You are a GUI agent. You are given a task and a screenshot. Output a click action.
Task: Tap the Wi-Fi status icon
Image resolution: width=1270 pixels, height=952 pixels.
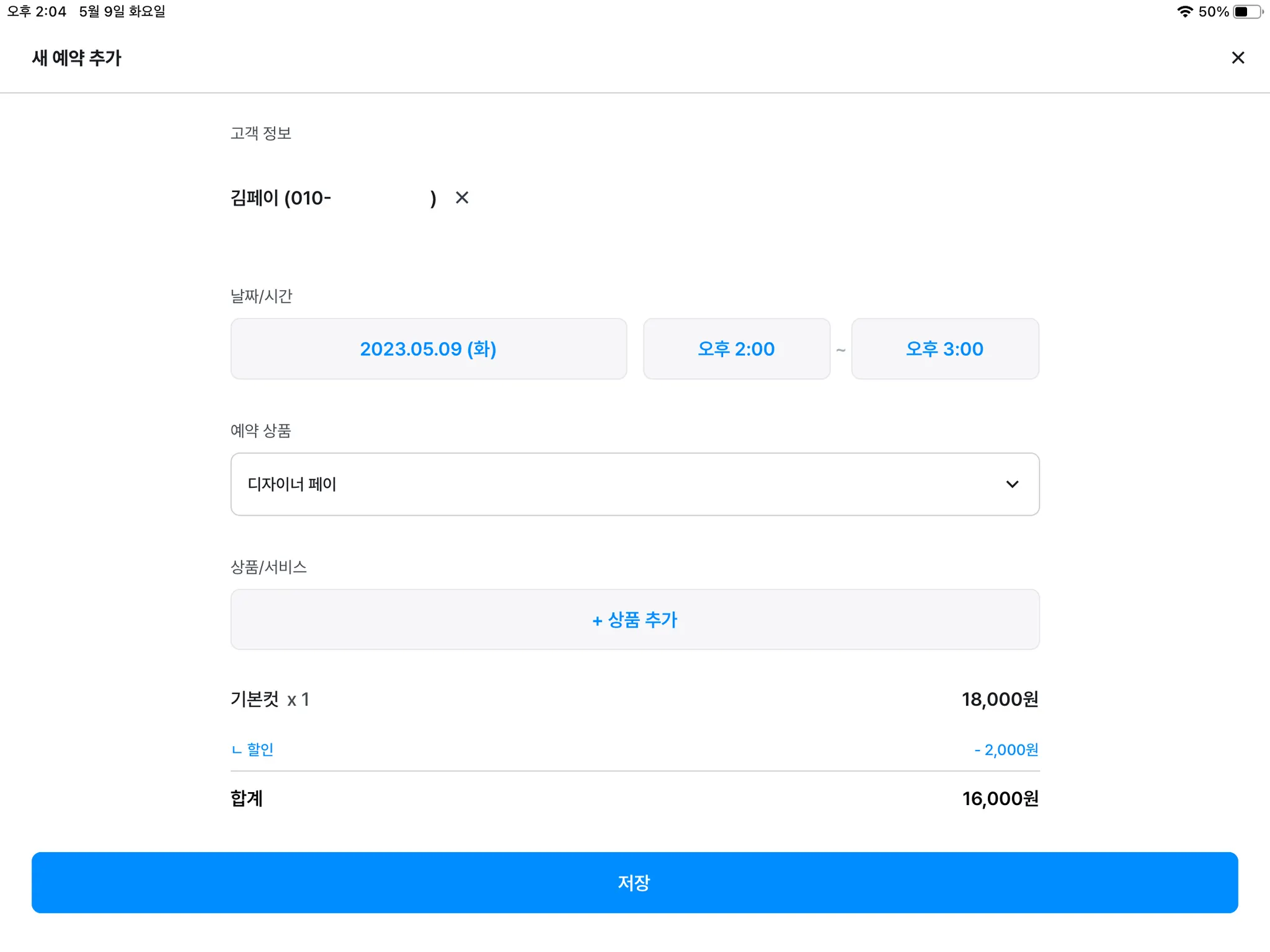click(1184, 12)
